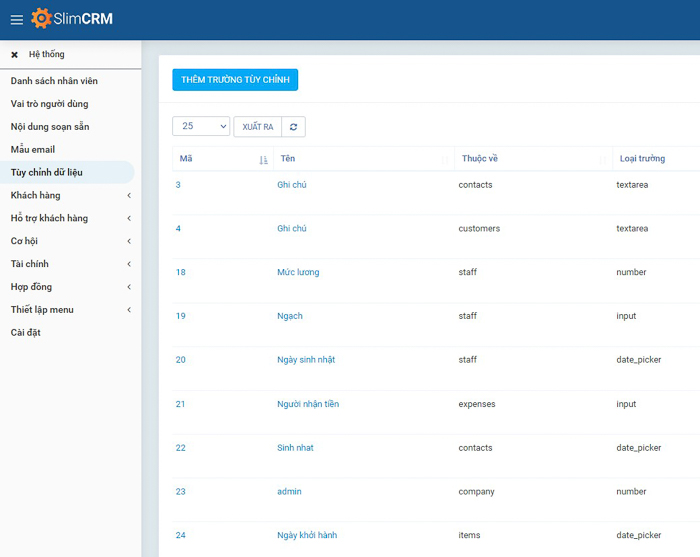Open Nội dung soạn sẵn
The image size is (700, 557).
[50, 127]
